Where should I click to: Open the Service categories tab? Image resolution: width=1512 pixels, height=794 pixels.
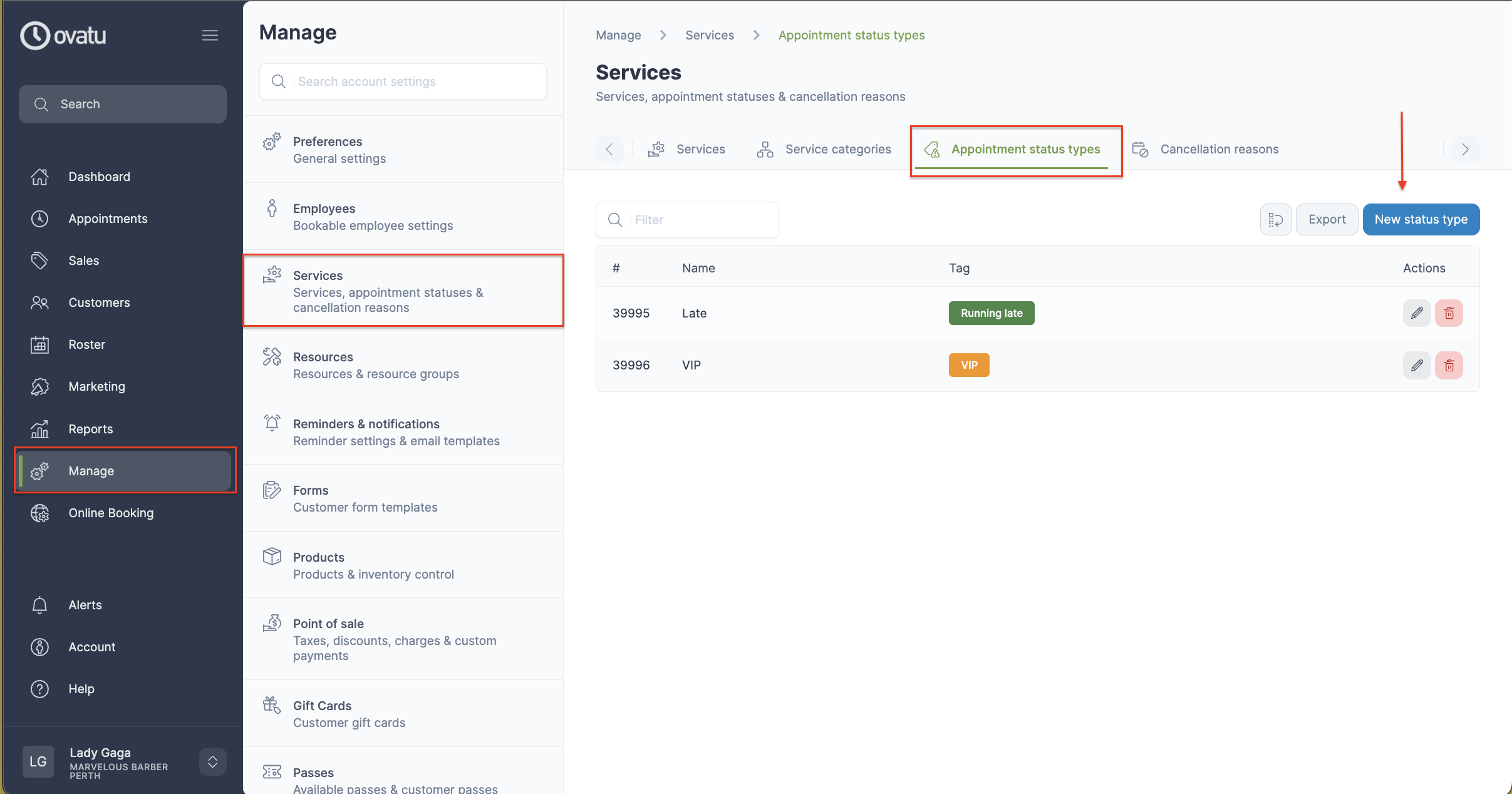(x=837, y=149)
